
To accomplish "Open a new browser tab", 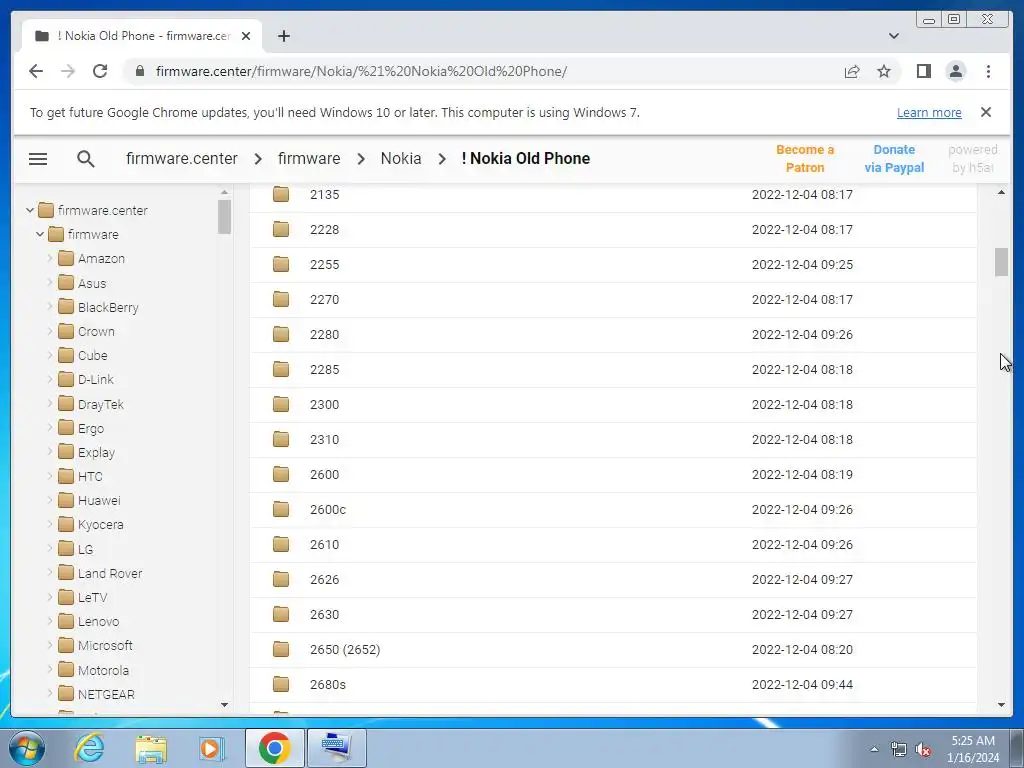I will click(x=283, y=36).
